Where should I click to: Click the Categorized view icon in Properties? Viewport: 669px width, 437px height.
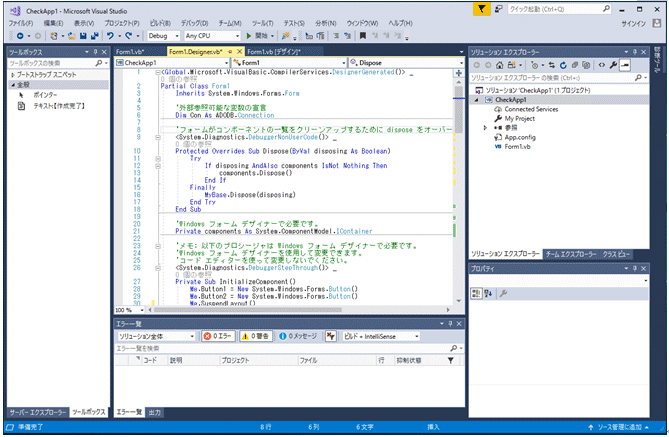[476, 293]
